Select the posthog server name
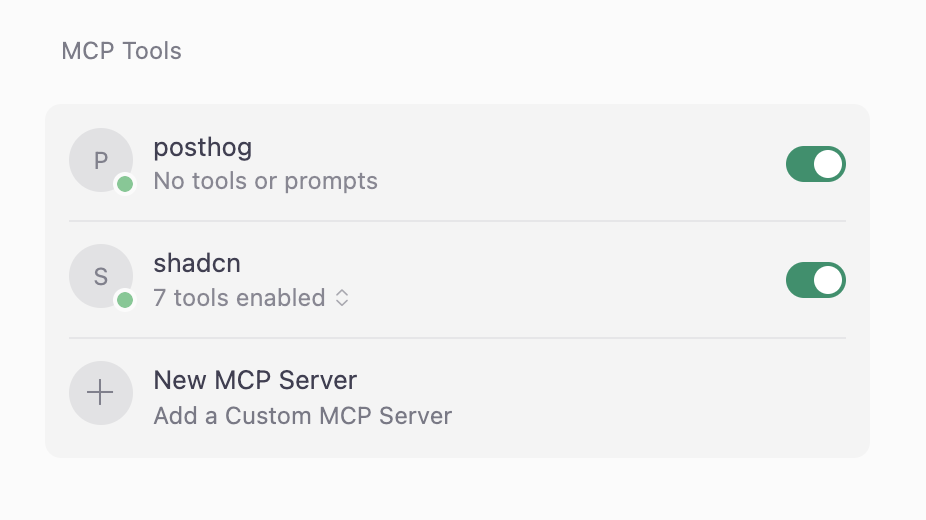 [x=202, y=148]
